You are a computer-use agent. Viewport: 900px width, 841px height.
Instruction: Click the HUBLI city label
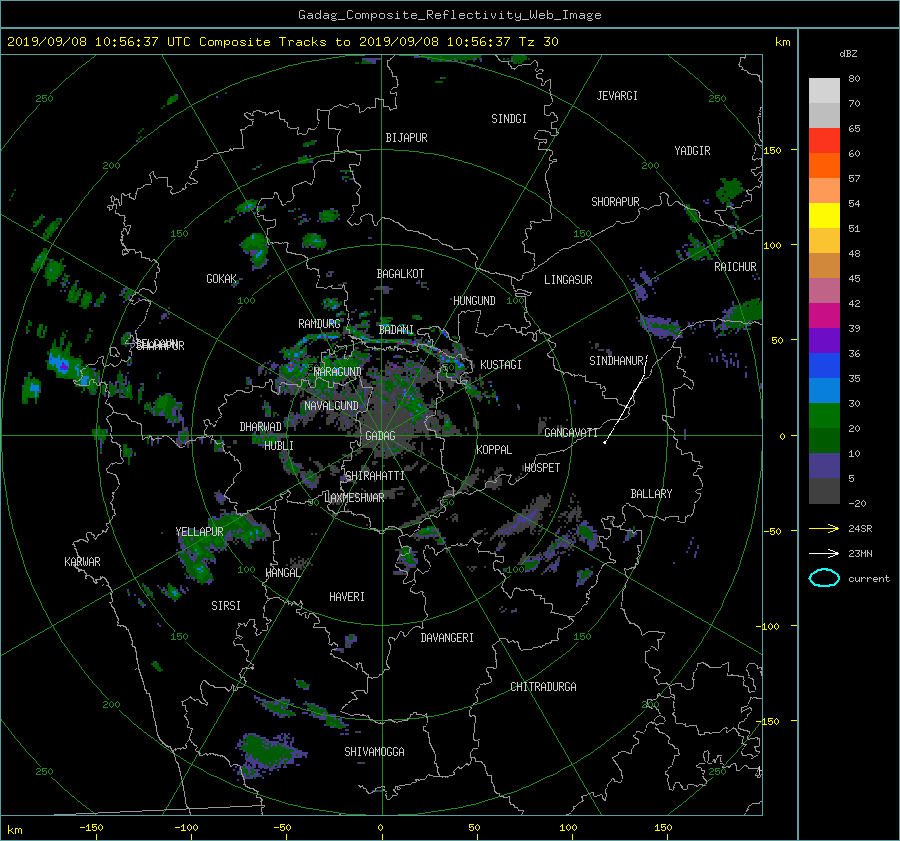(x=279, y=445)
